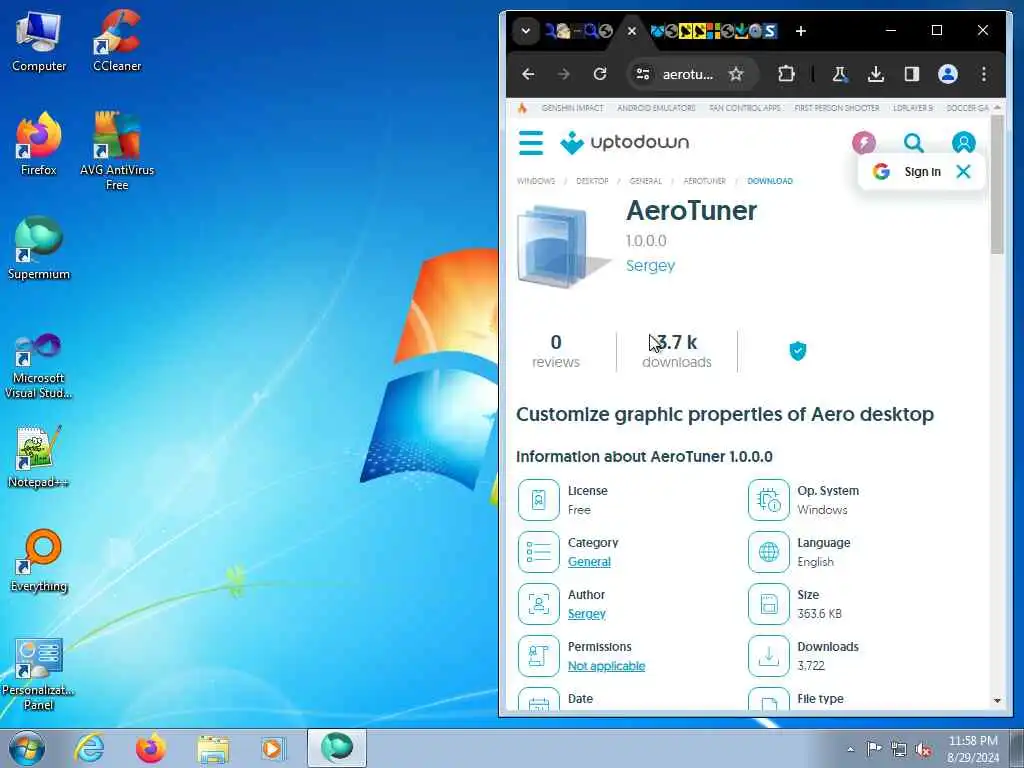Screen dimensions: 1024x768
Task: Click the address bar showing aerotu...
Action: (688, 74)
